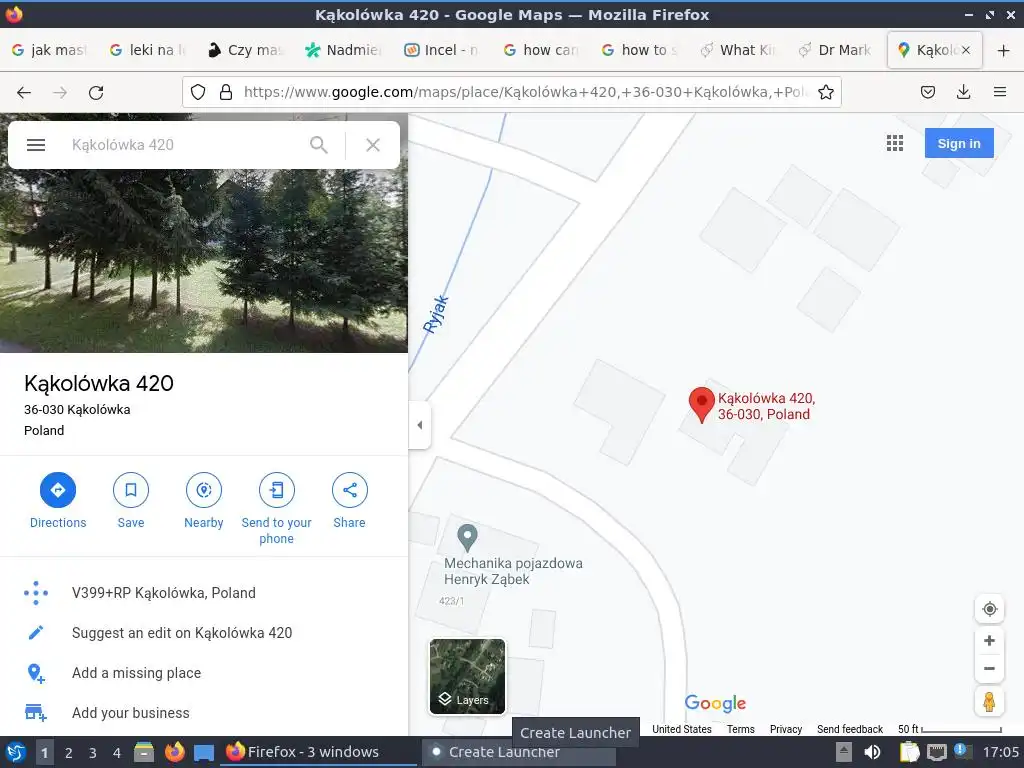Switch to the 'Czy ma' tab
Screen dimensions: 1024x768
[x=246, y=50]
